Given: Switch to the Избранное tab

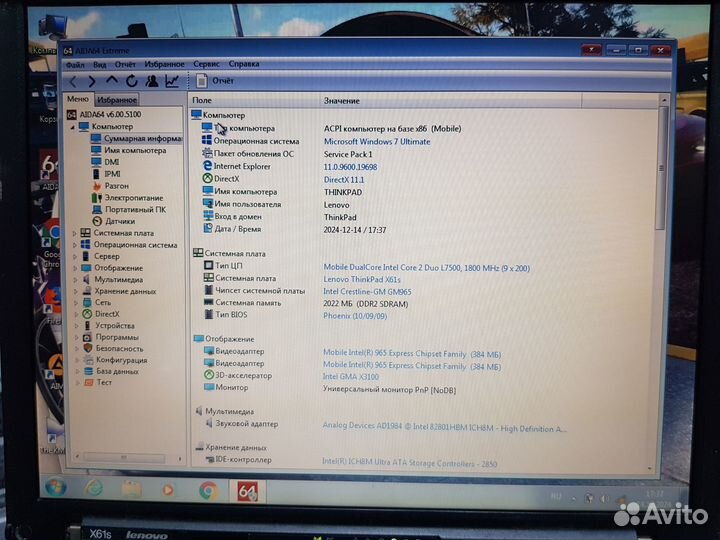Looking at the screenshot, I should (117, 100).
